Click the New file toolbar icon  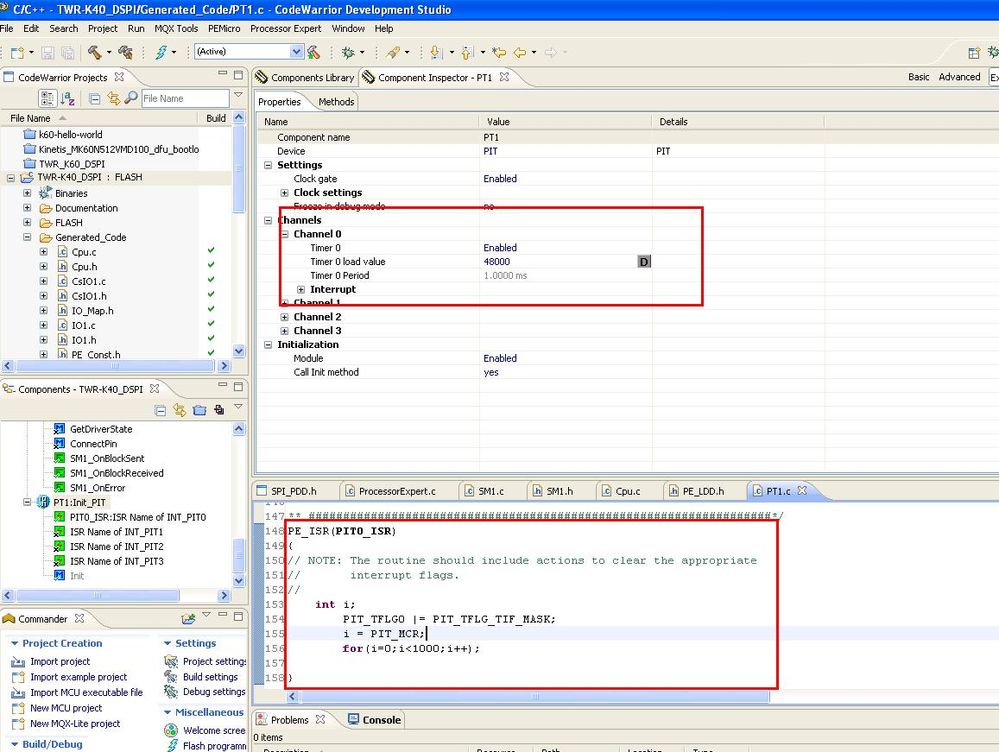(x=17, y=52)
